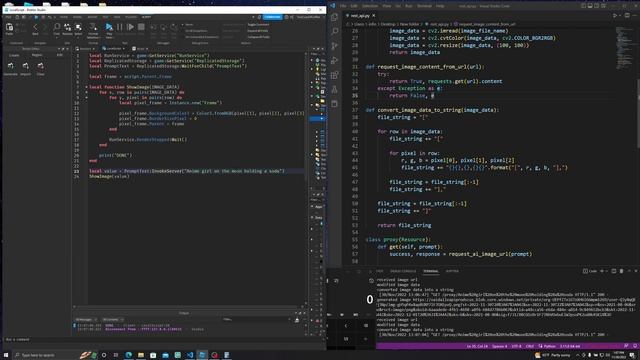Image resolution: width=640 pixels, height=360 pixels.
Task: Open the SCRIPT ribbon tab in Roblox Studio
Action: [146, 17]
